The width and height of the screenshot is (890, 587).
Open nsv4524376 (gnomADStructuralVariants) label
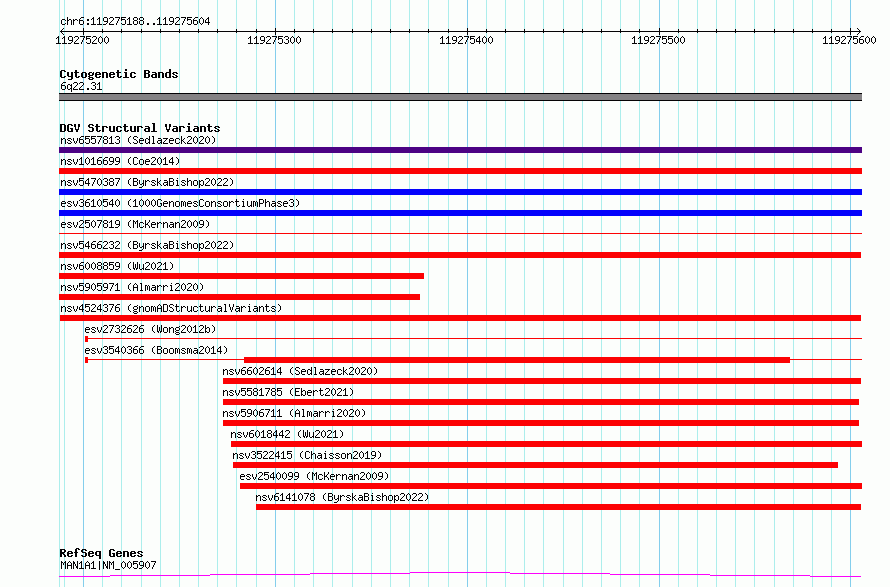pos(171,308)
